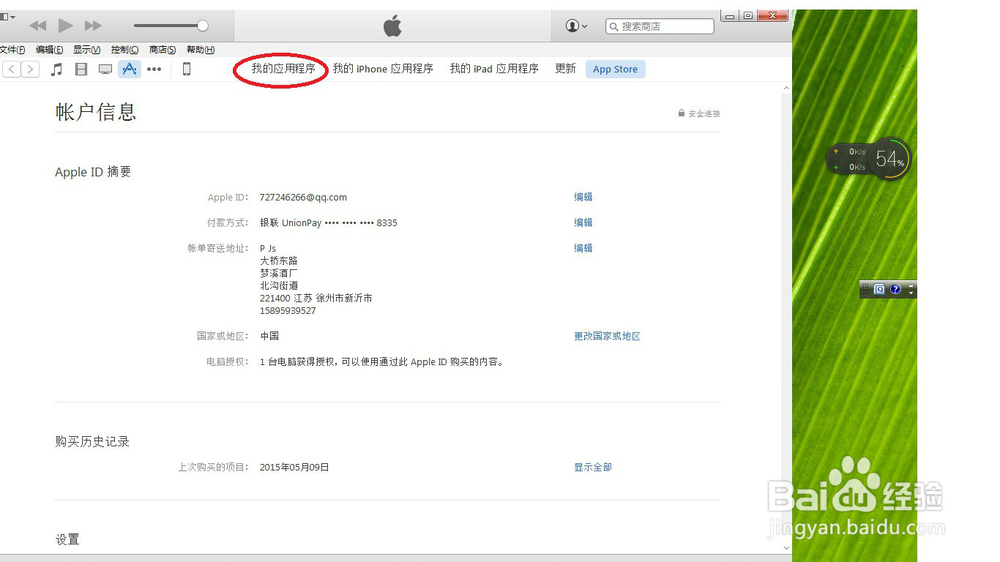Start playback with the play button

point(65,26)
